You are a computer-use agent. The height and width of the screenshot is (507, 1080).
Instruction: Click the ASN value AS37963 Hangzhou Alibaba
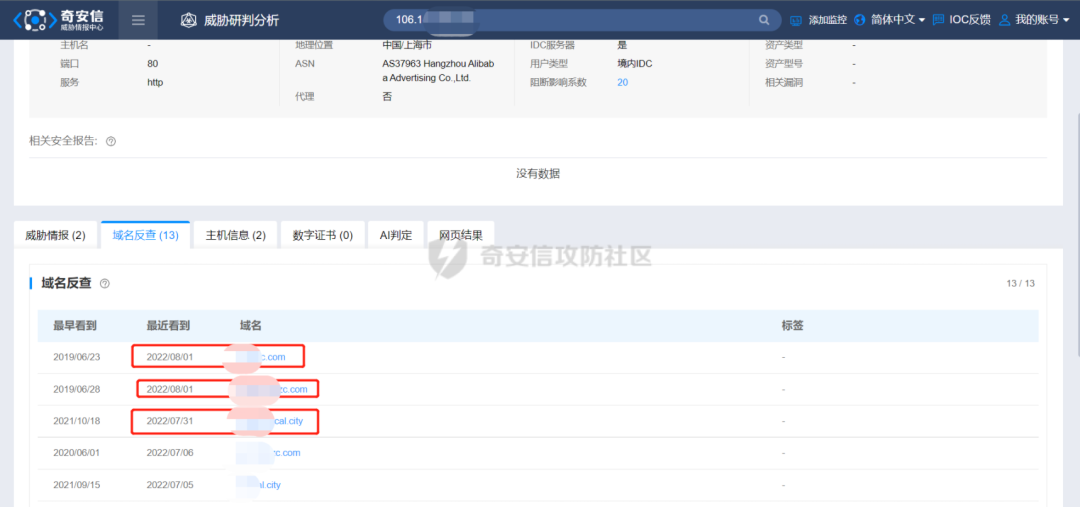point(438,71)
